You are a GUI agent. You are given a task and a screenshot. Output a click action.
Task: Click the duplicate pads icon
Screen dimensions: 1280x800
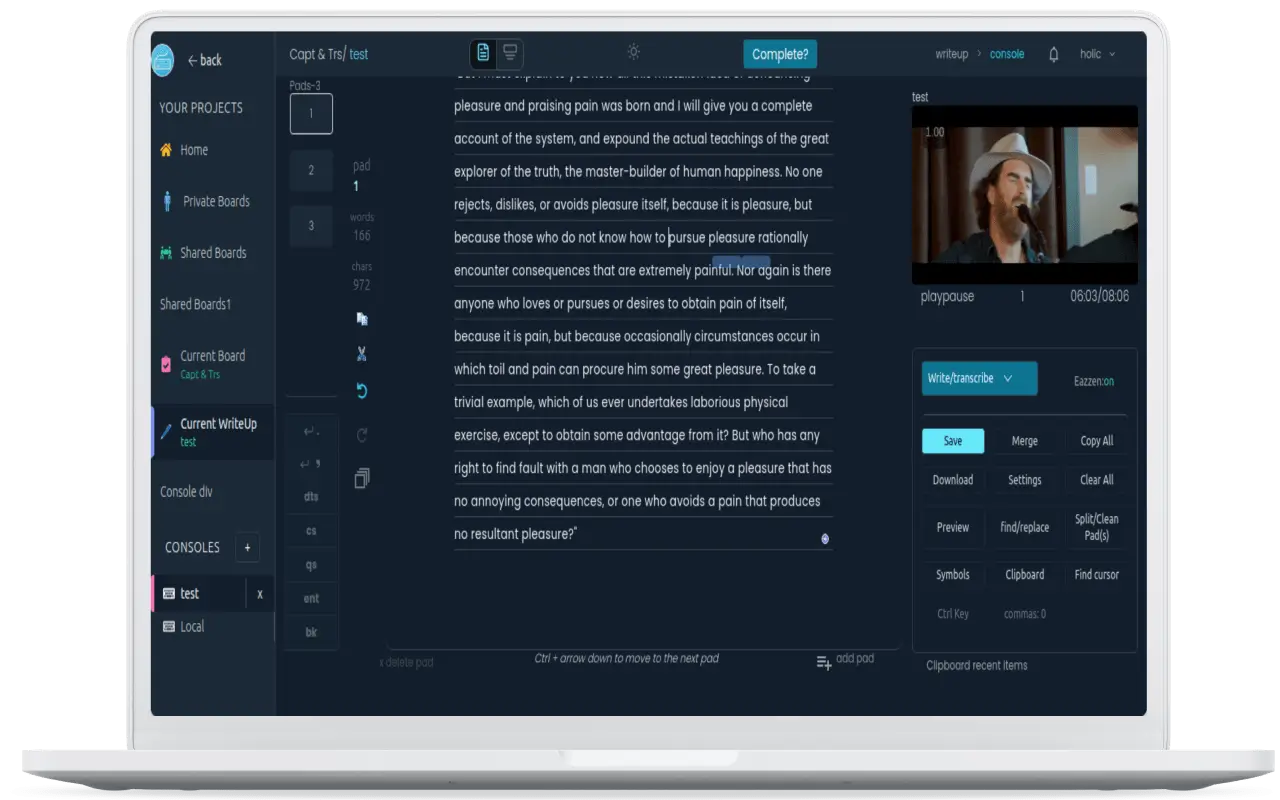click(x=362, y=479)
